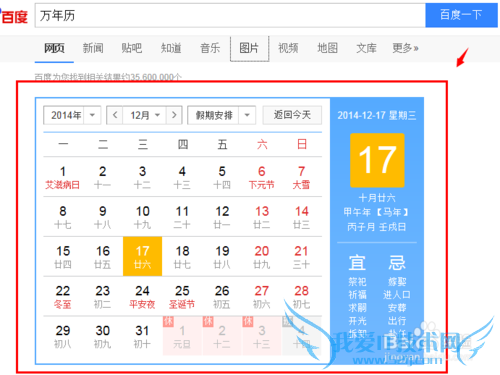Select December 29 in calendar
Viewport: 500px width, 375px height.
(63, 336)
